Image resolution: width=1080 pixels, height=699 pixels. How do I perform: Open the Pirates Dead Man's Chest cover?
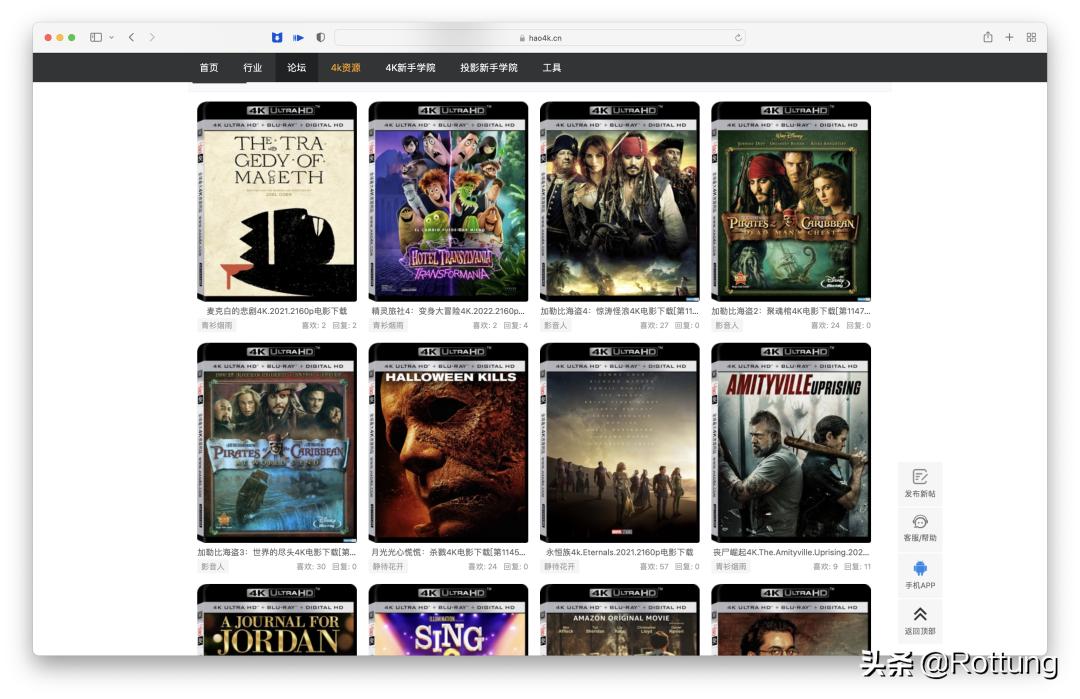791,201
